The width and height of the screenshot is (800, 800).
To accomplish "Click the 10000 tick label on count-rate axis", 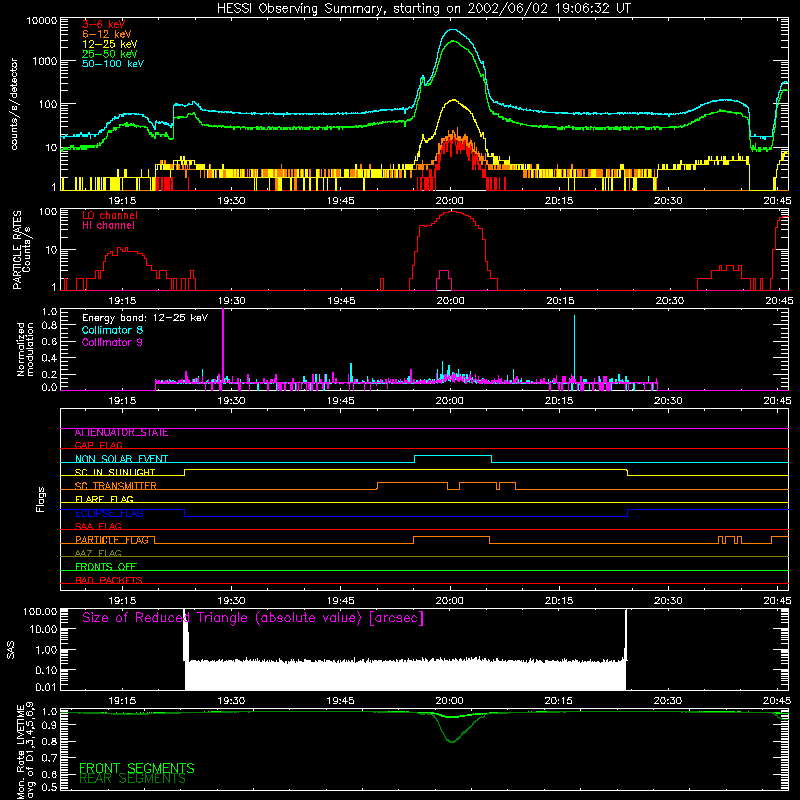I will click(41, 21).
